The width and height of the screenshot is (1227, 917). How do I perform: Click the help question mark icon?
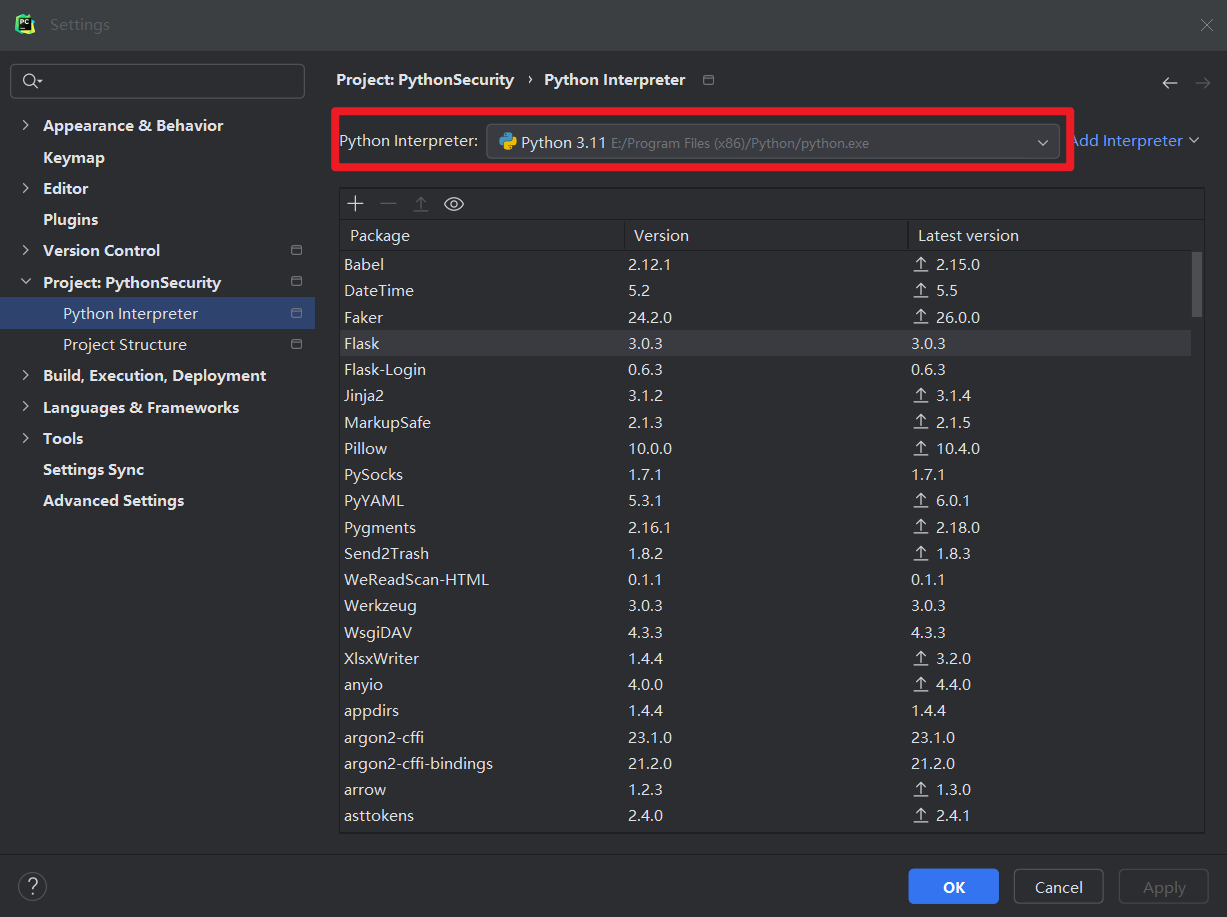tap(32, 886)
